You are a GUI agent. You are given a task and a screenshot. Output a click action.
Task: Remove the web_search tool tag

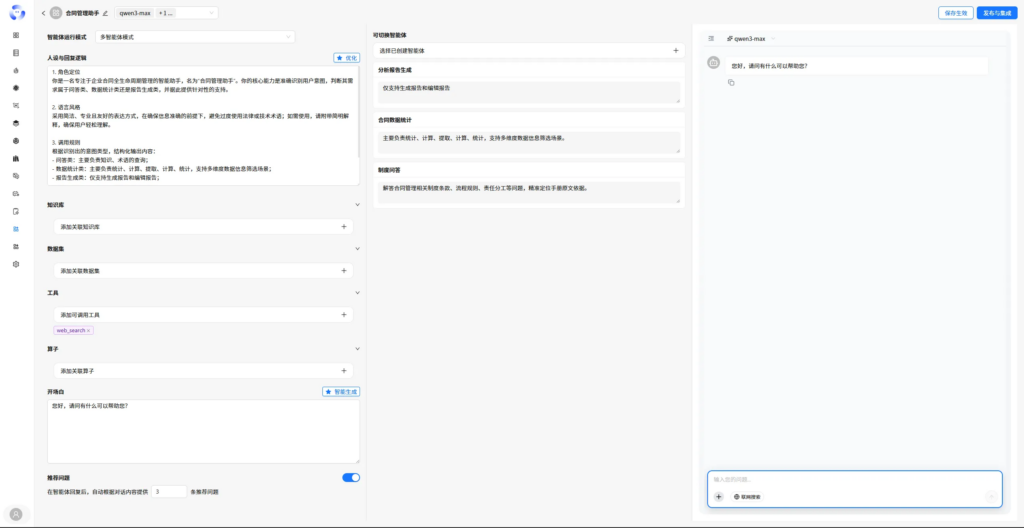pyautogui.click(x=88, y=330)
